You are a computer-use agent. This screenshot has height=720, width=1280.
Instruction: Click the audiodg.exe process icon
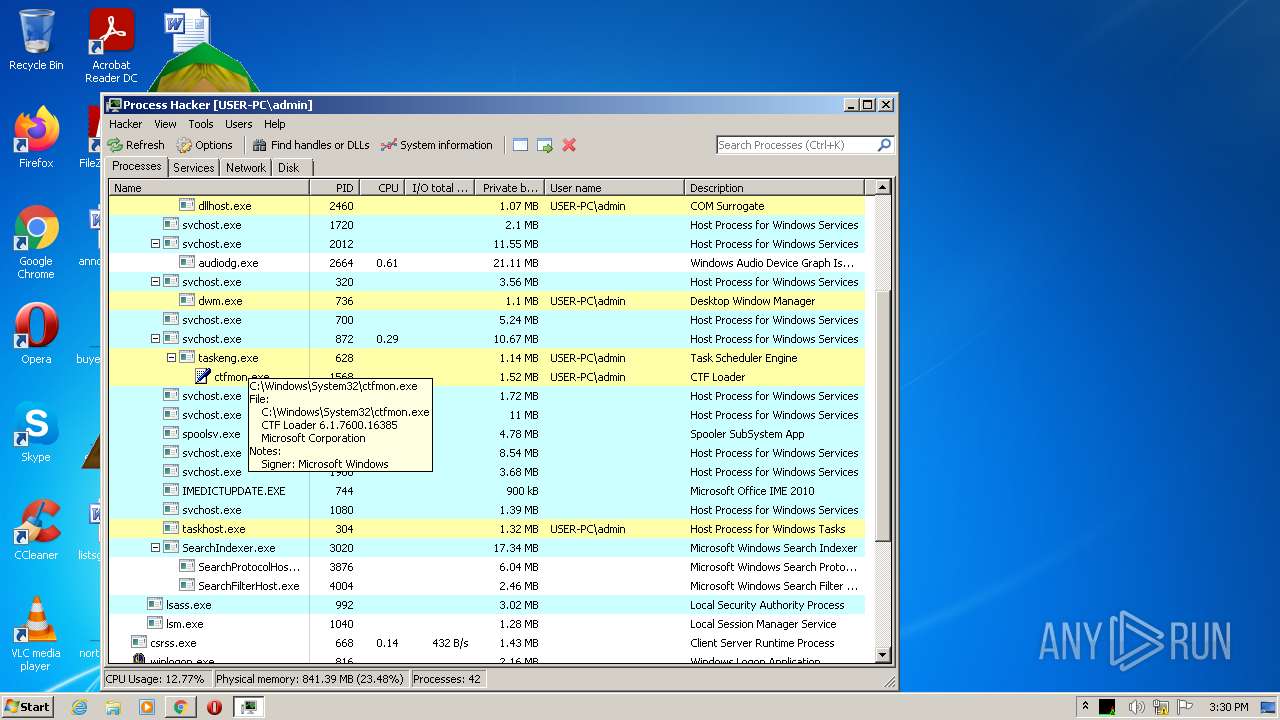click(187, 262)
